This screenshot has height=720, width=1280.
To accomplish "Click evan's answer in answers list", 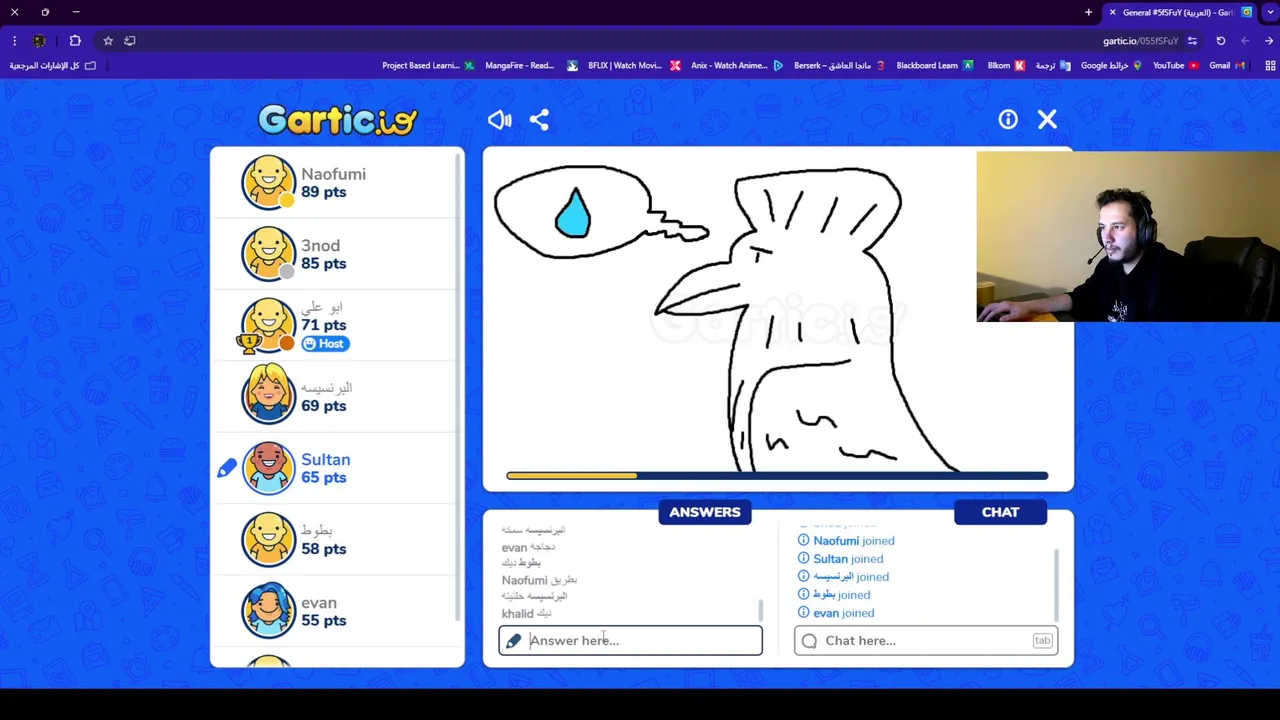I will (x=528, y=547).
